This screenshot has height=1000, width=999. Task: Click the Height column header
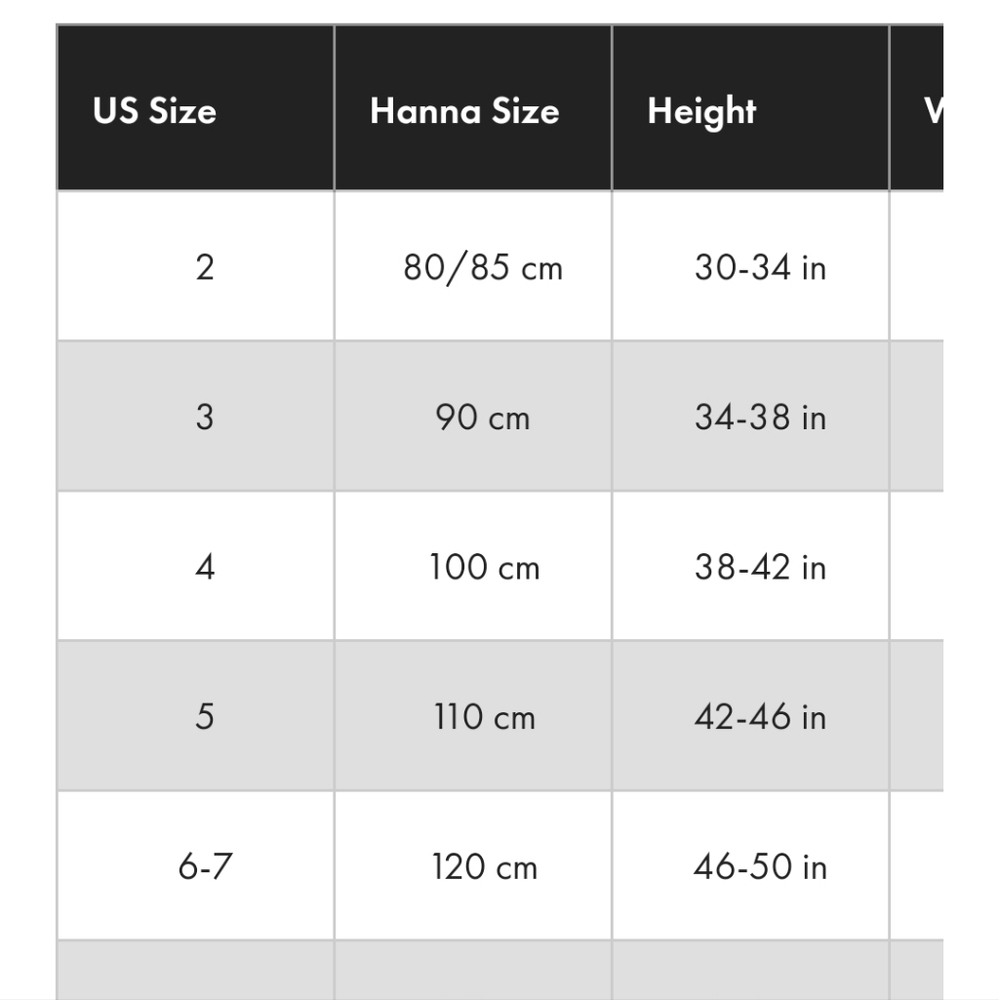750,108
